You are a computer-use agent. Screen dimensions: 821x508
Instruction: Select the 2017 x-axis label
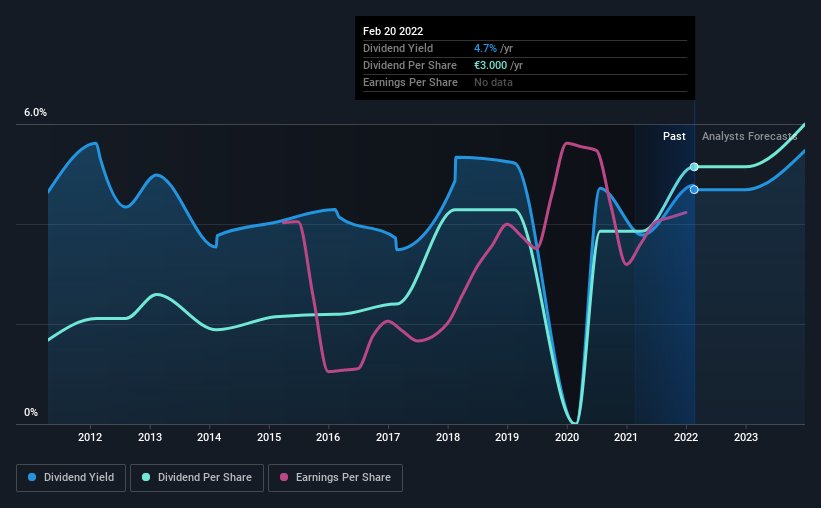[x=388, y=437]
